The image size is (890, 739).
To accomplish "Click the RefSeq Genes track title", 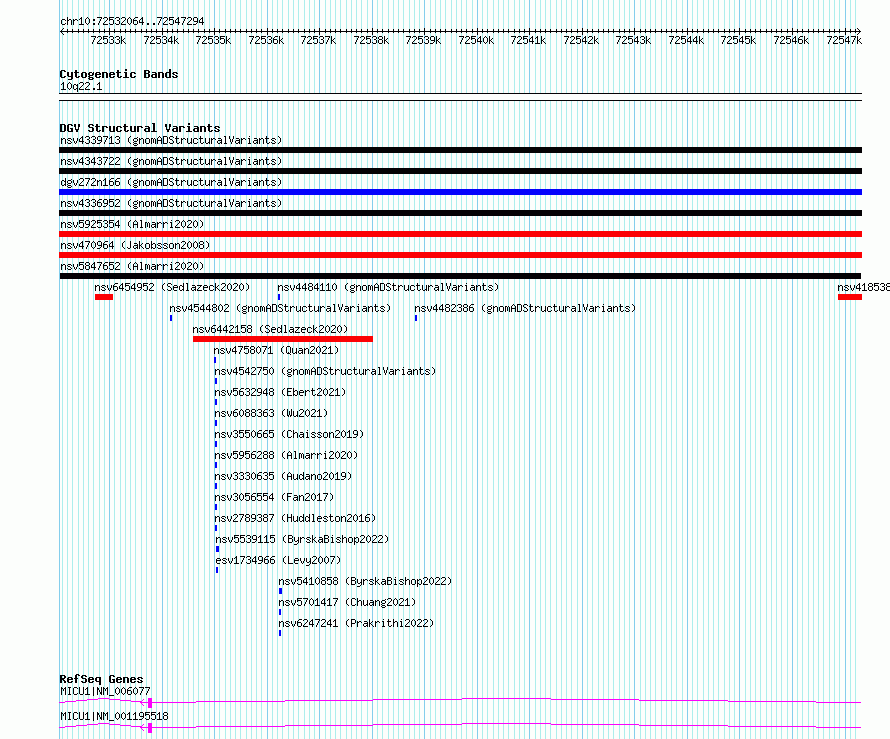I will coord(101,679).
